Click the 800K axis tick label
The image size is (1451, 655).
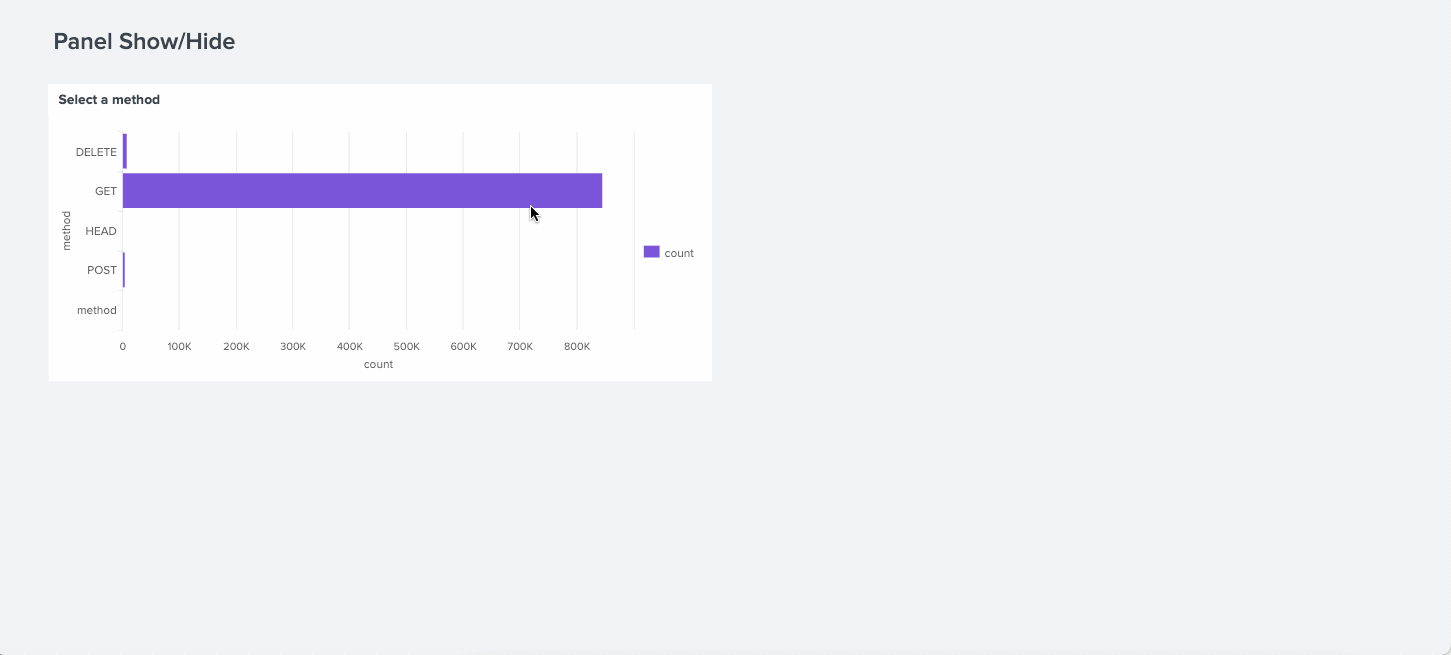click(x=576, y=346)
